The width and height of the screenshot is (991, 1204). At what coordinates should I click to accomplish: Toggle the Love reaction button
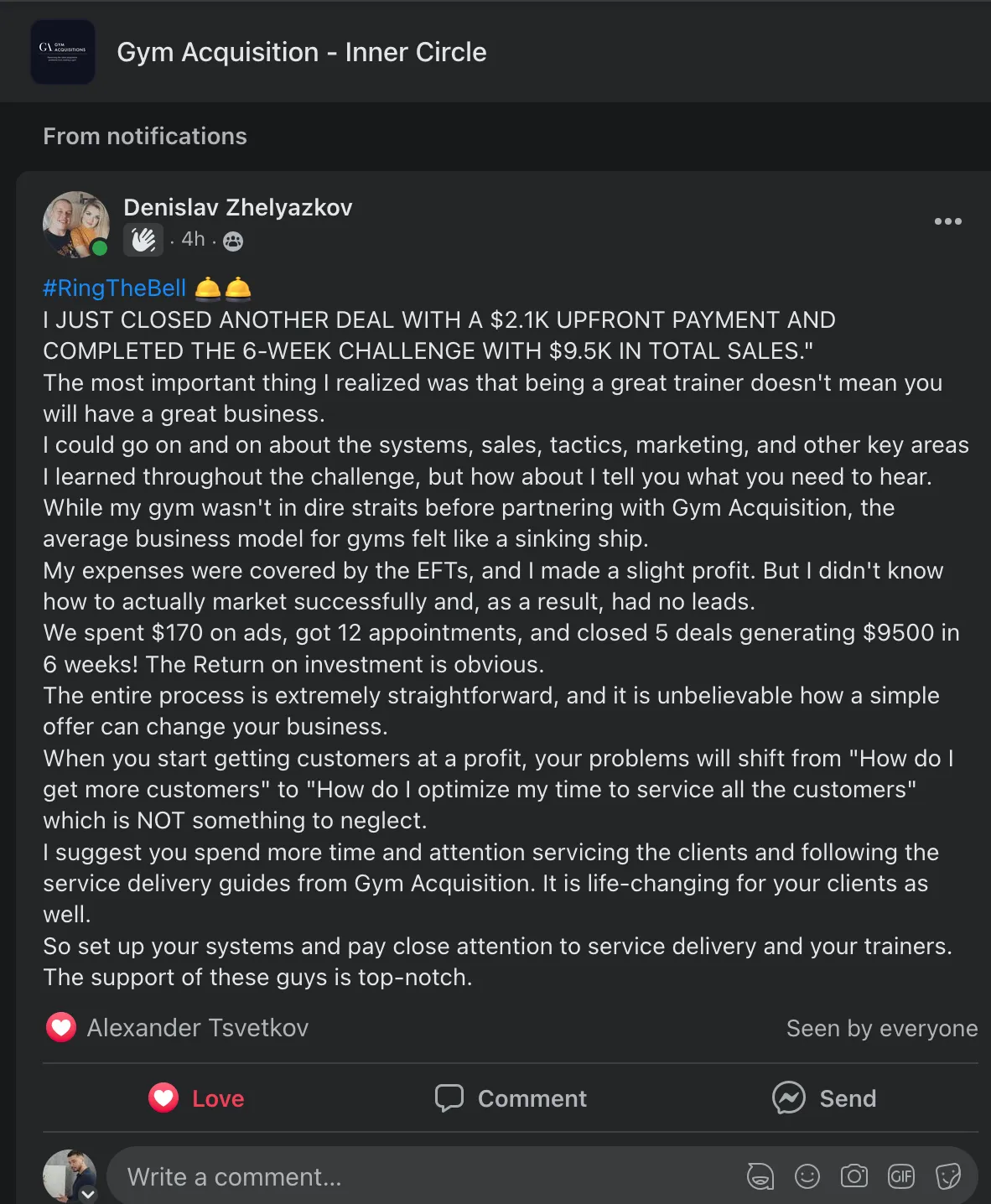point(197,1098)
